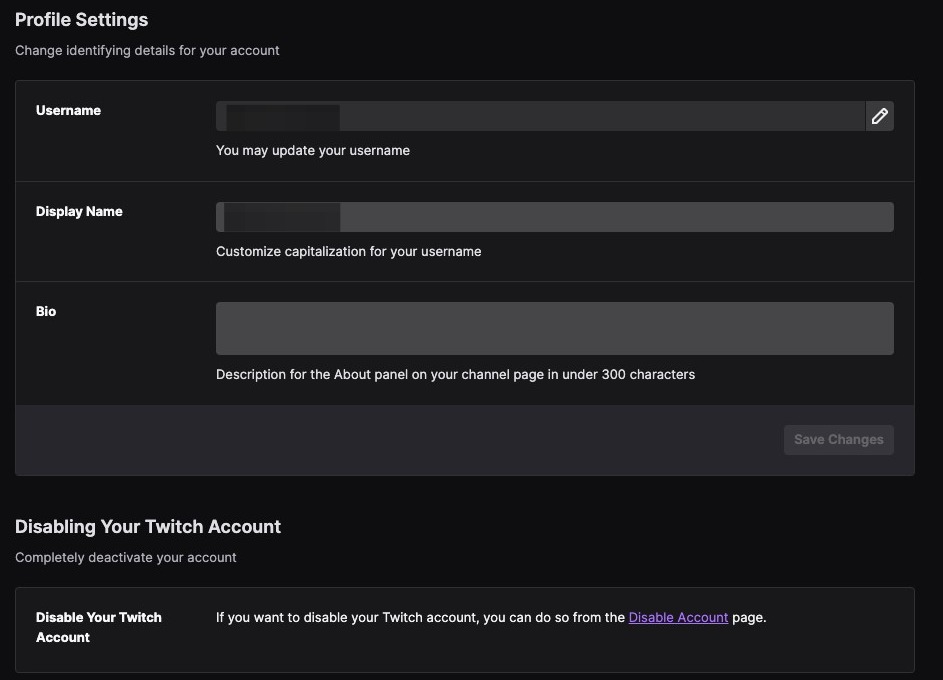Click the Username row label
This screenshot has height=680, width=943.
pos(68,111)
